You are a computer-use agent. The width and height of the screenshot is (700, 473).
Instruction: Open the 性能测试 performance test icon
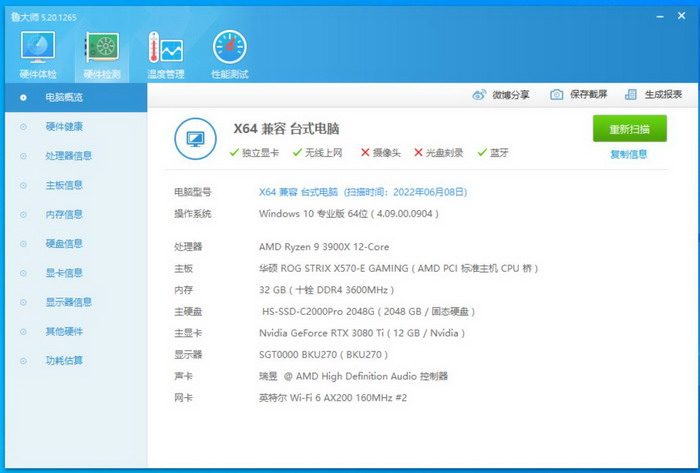(x=229, y=48)
